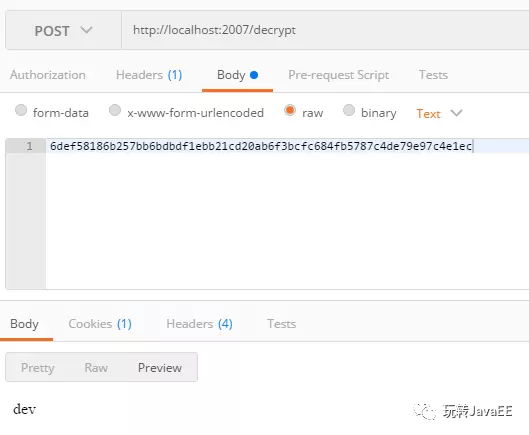Open the POST method dropdown
529x435 pixels.
63,30
